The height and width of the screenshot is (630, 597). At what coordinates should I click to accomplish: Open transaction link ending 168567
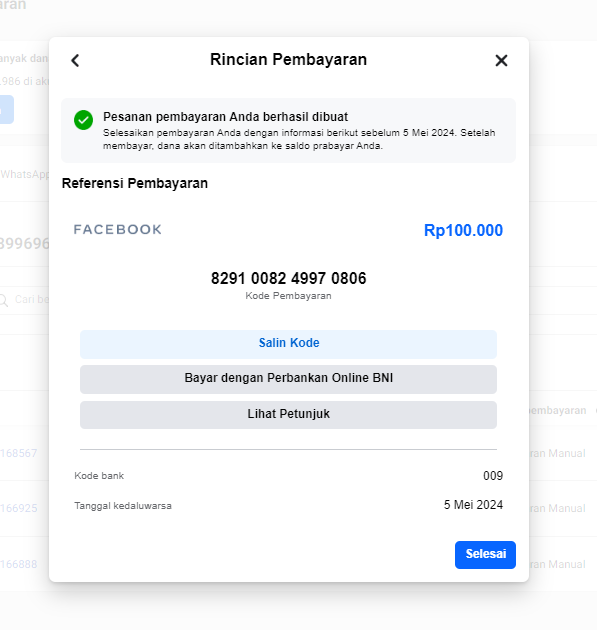[18, 453]
